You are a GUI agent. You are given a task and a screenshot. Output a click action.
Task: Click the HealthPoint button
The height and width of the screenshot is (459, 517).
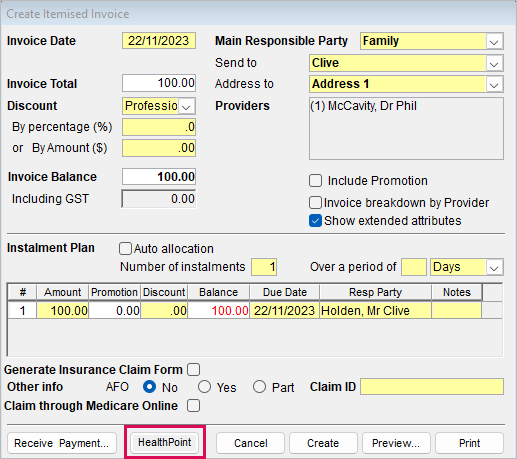165,442
